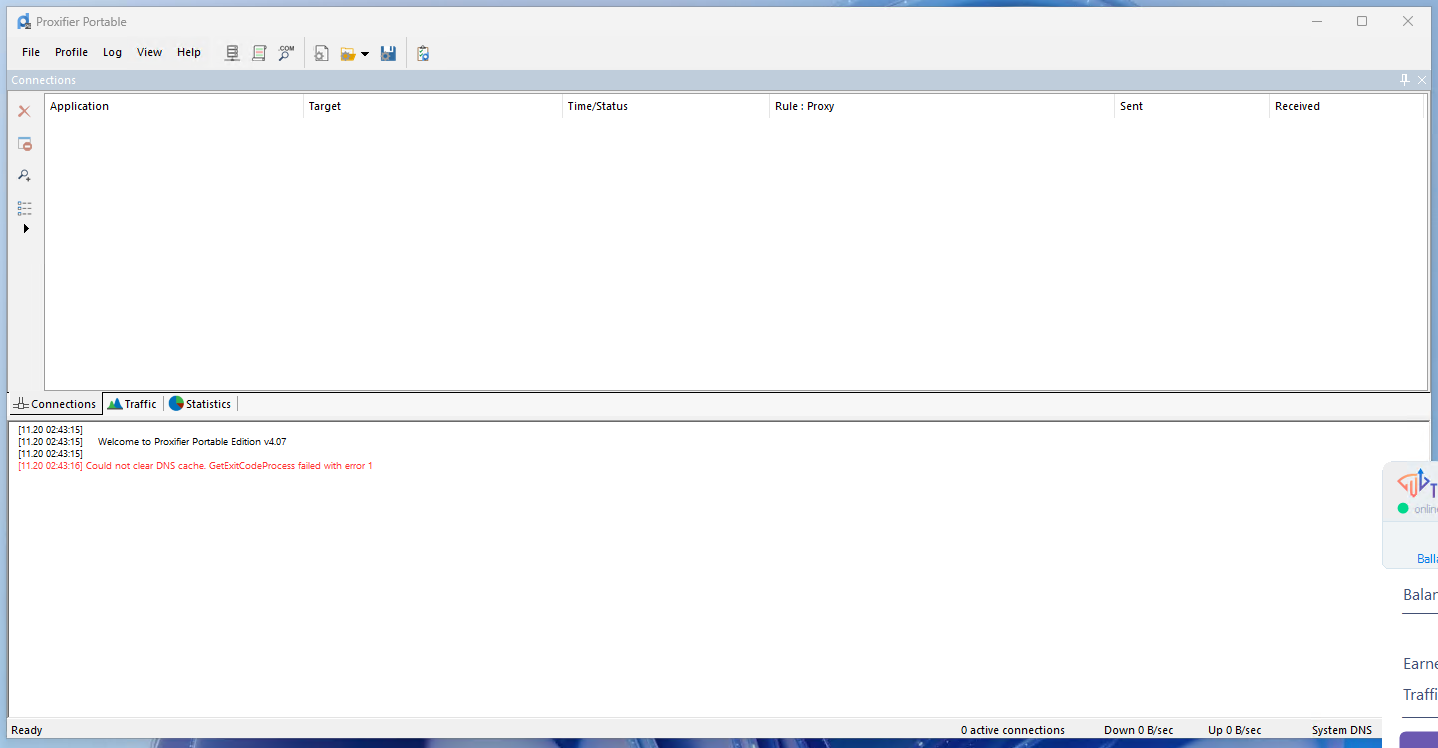The height and width of the screenshot is (748, 1438).
Task: Expand the Open Profile dropdown arrow
Action: 365,54
